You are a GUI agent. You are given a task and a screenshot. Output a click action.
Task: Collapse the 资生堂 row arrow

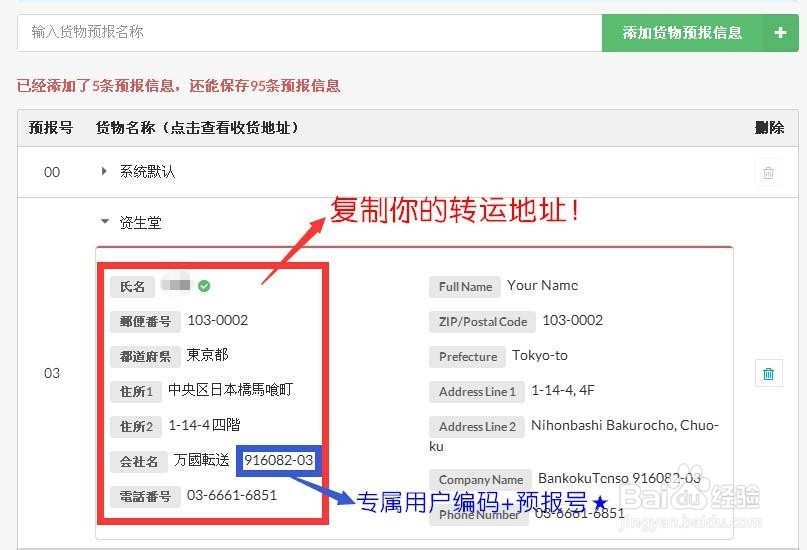tap(104, 221)
